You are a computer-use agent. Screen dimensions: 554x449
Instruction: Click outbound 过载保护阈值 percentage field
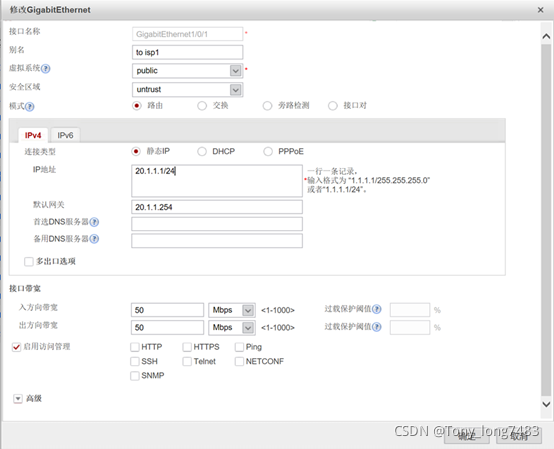410,327
